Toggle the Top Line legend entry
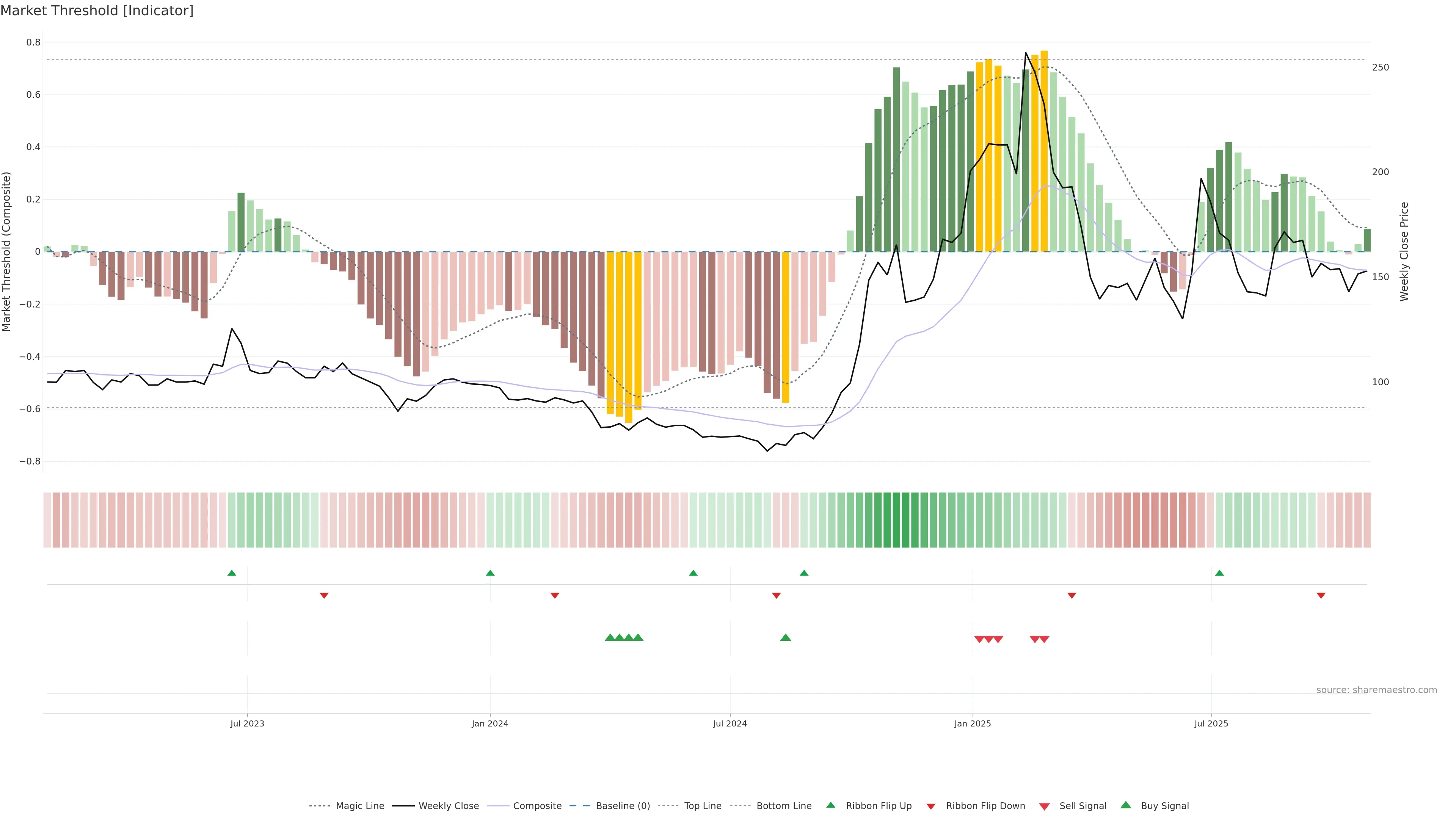Image resolution: width=1456 pixels, height=819 pixels. tap(703, 806)
